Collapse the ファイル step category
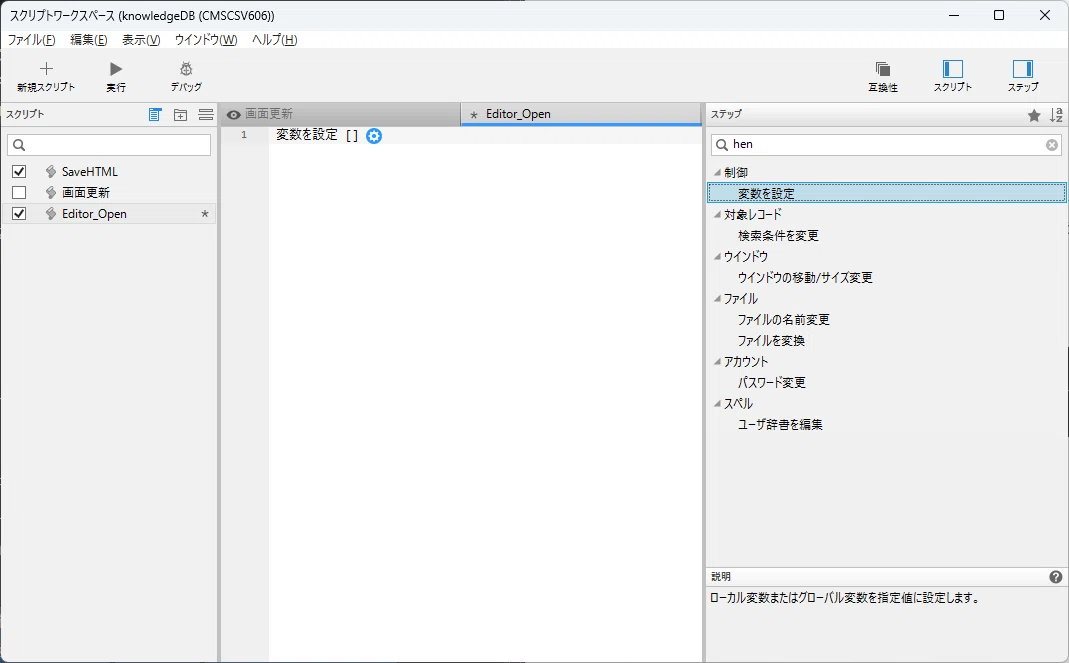This screenshot has height=663, width=1069. click(717, 299)
